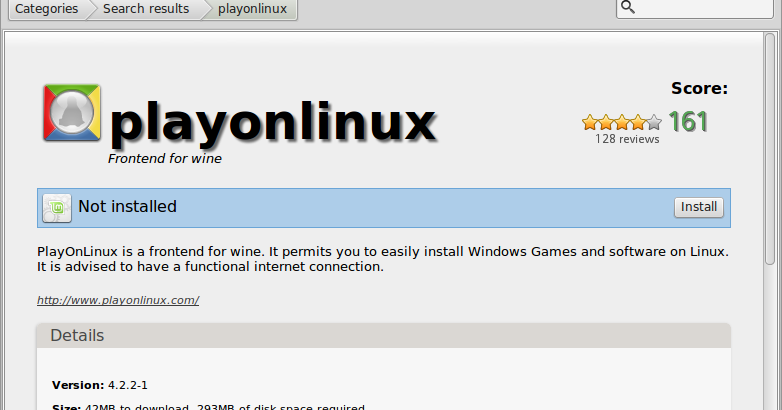The height and width of the screenshot is (410, 782).
Task: Click the magnifier icon in search box
Action: click(x=628, y=7)
